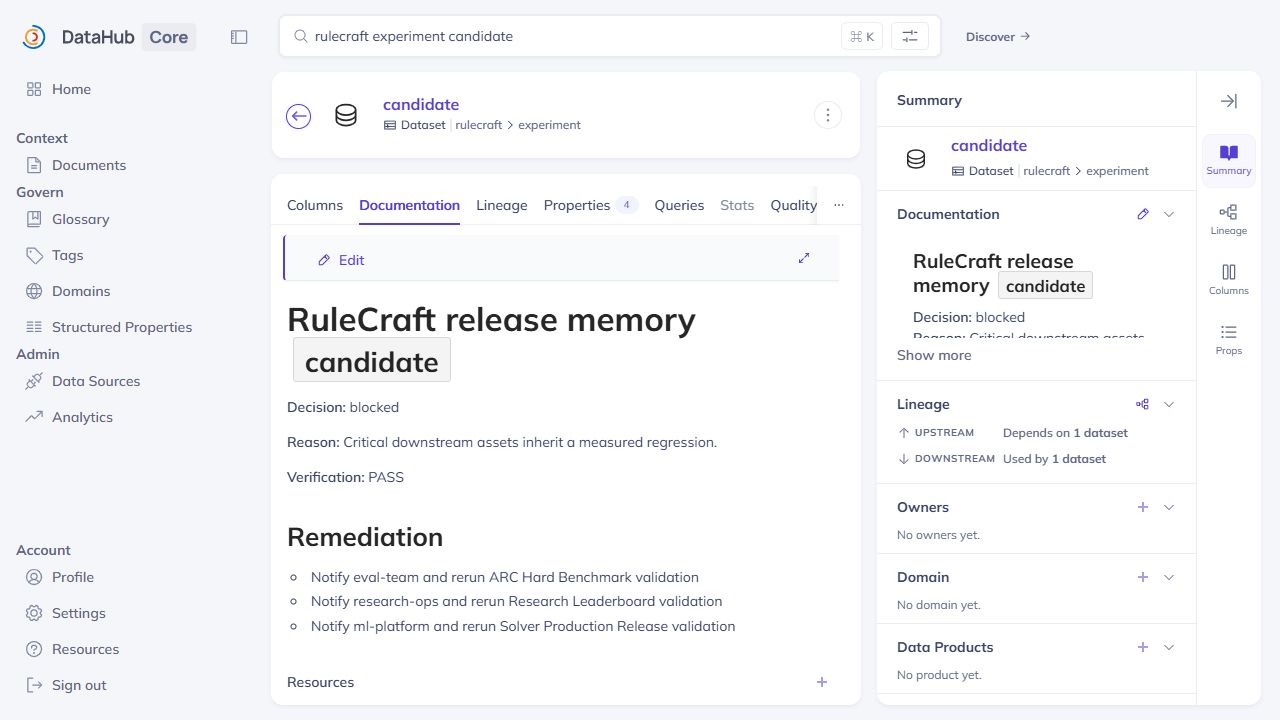Collapse the left sidebar with the panel icon
The height and width of the screenshot is (720, 1280).
[239, 37]
